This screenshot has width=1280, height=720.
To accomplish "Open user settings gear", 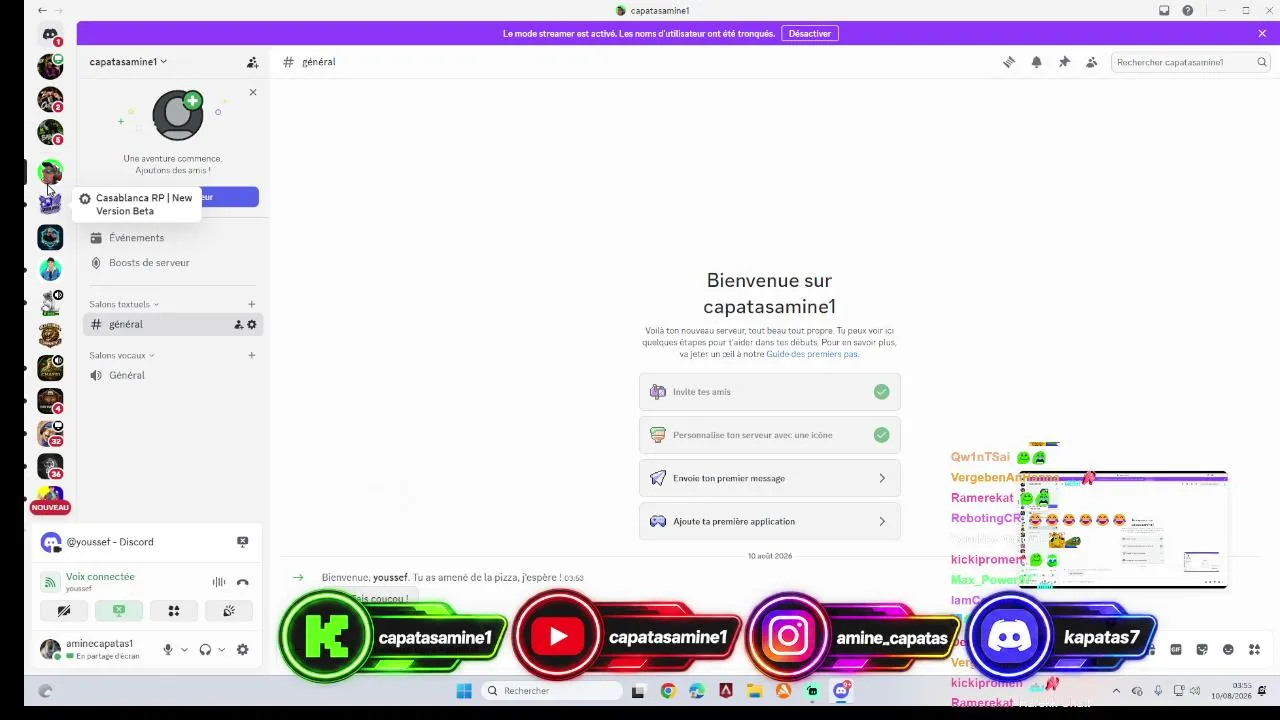I will click(242, 650).
